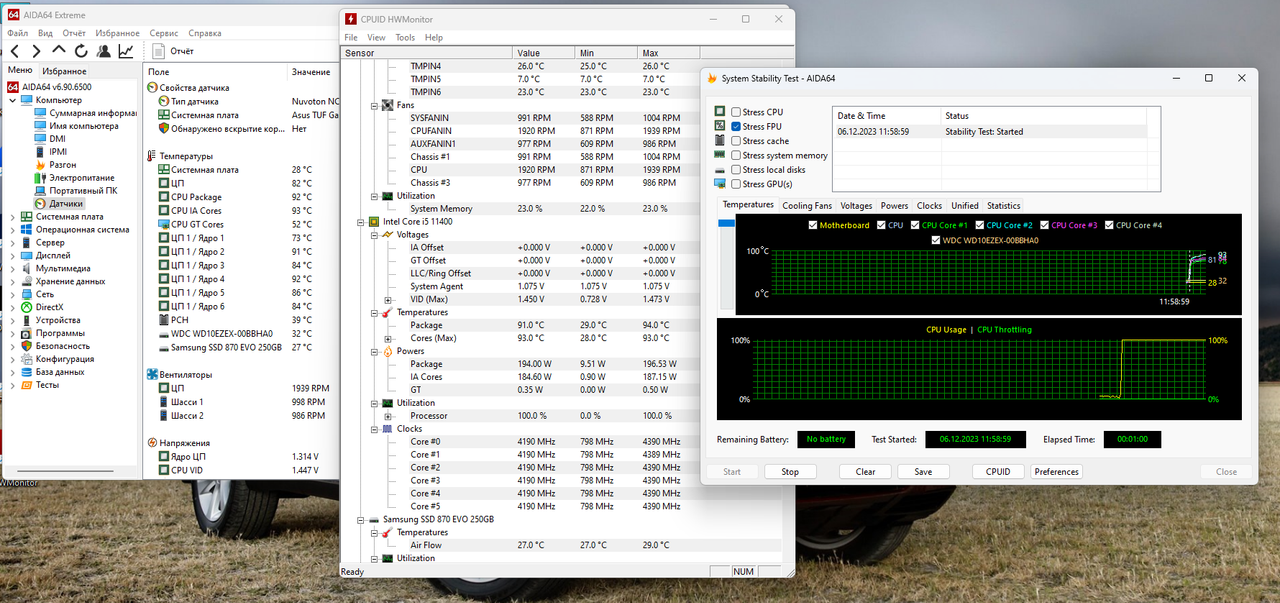
Task: Click Сеть network icon in tree
Action: click(x=27, y=294)
